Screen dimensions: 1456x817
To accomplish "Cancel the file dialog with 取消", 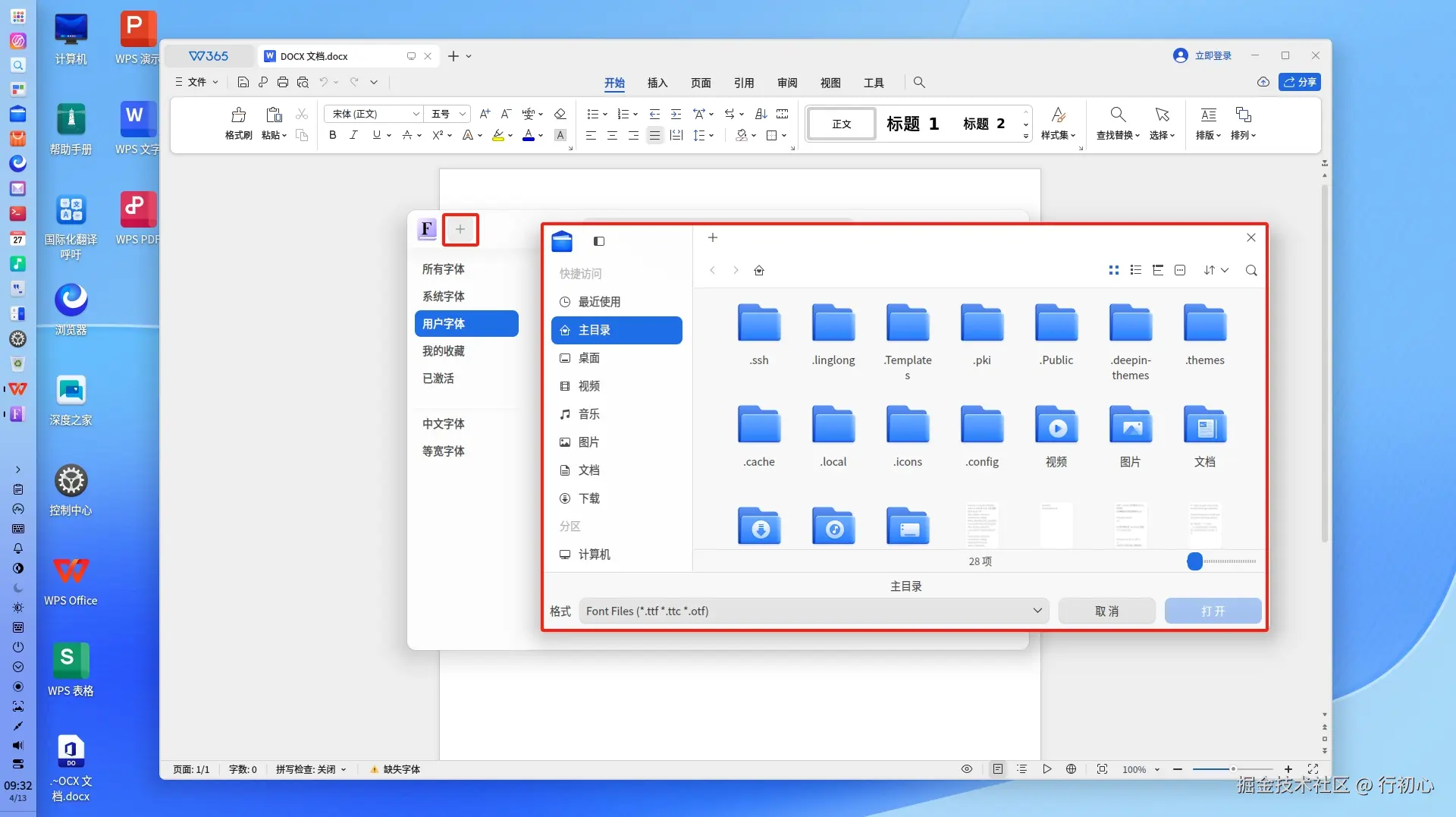I will pos(1107,611).
